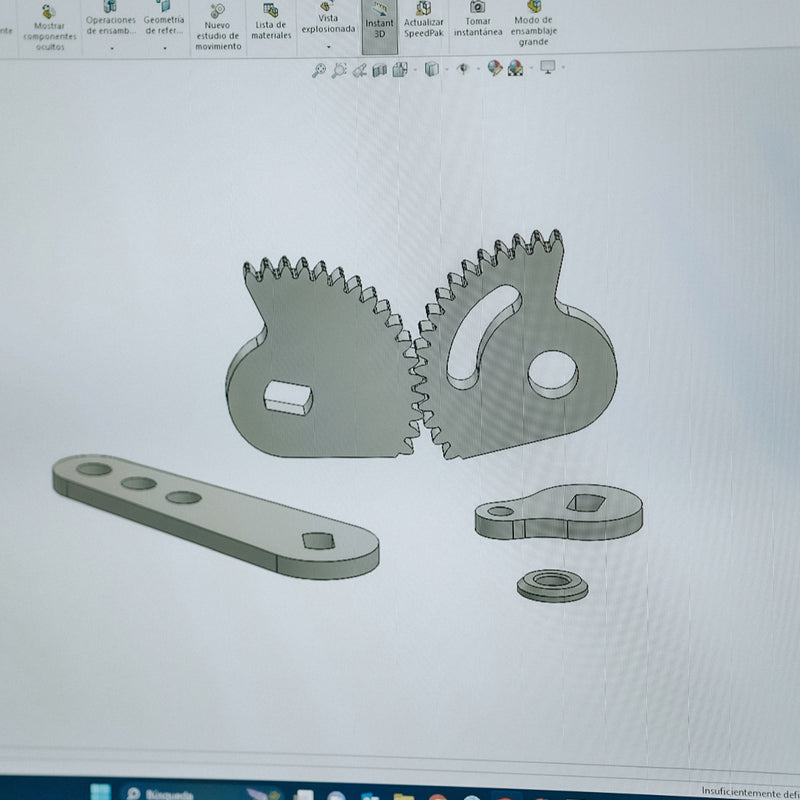Viewport: 800px width, 800px height.
Task: Click Geometría de refer... button
Action: [164, 19]
